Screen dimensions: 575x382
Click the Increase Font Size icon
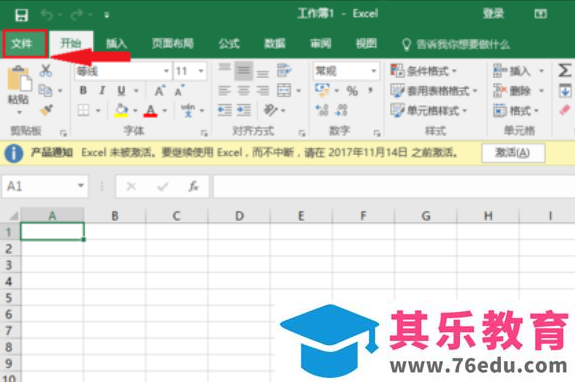coord(160,91)
